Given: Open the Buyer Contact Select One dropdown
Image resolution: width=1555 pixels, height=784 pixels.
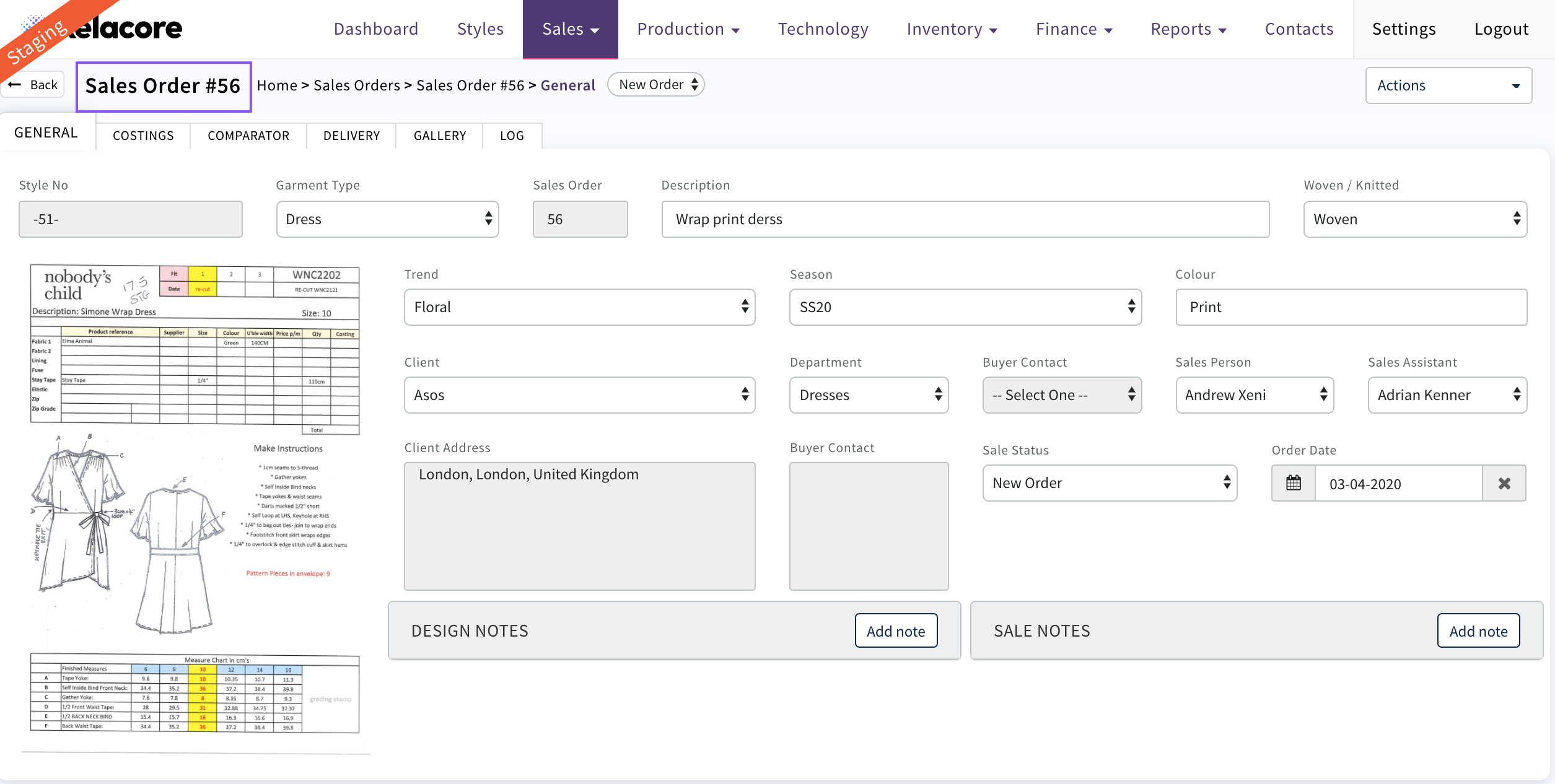Looking at the screenshot, I should pyautogui.click(x=1061, y=395).
